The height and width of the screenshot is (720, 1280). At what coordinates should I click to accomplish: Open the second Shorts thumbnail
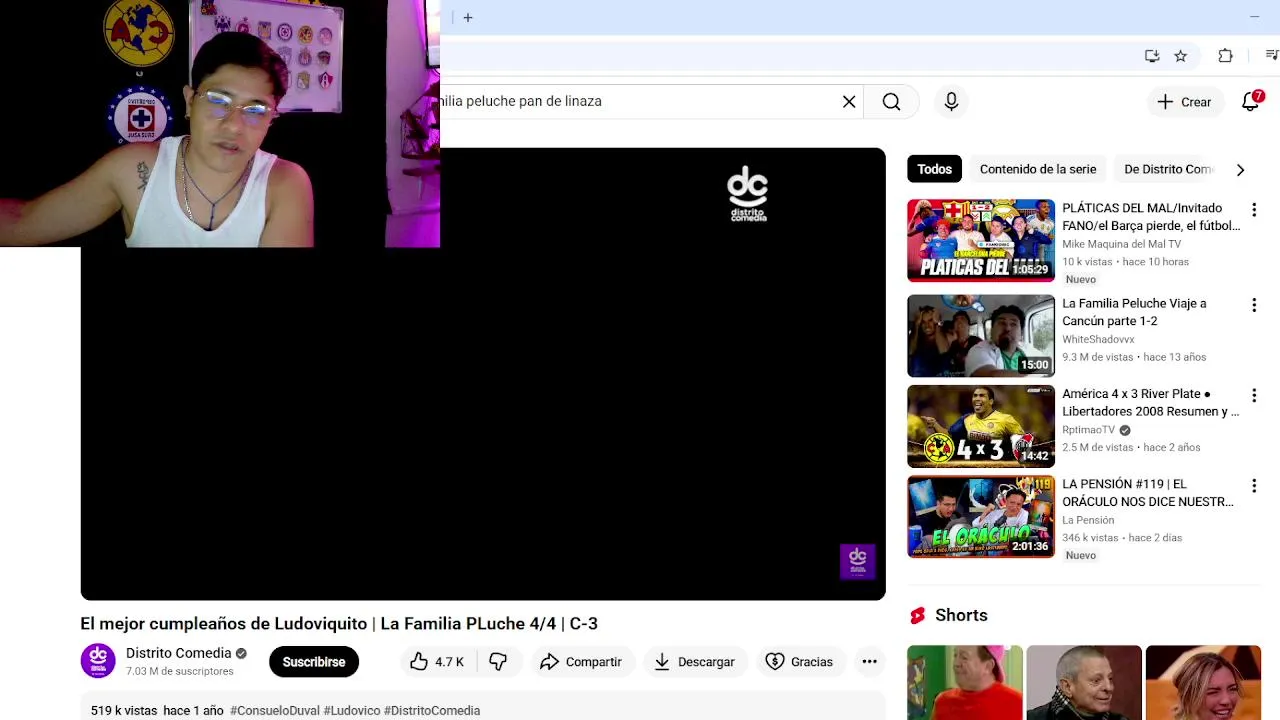click(1083, 683)
